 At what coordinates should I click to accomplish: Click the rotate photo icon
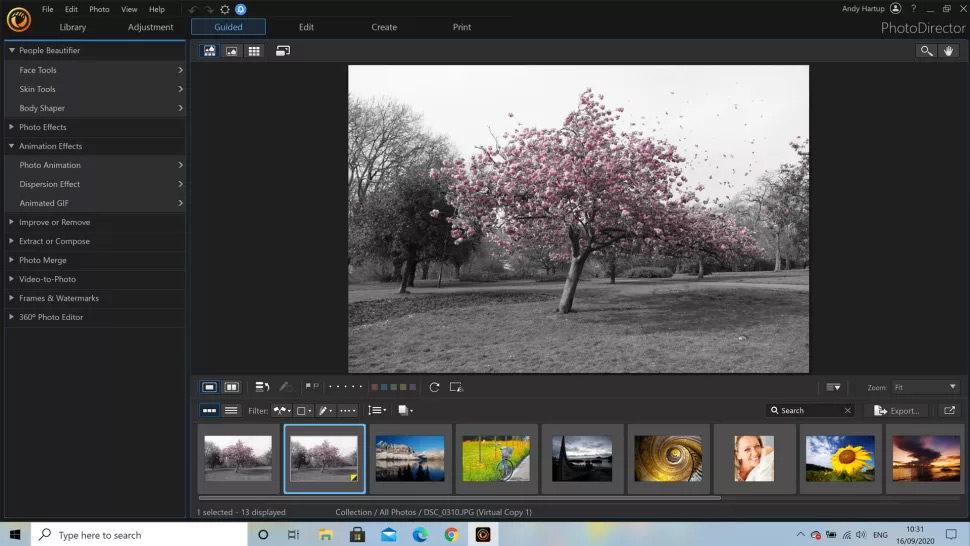click(x=434, y=387)
